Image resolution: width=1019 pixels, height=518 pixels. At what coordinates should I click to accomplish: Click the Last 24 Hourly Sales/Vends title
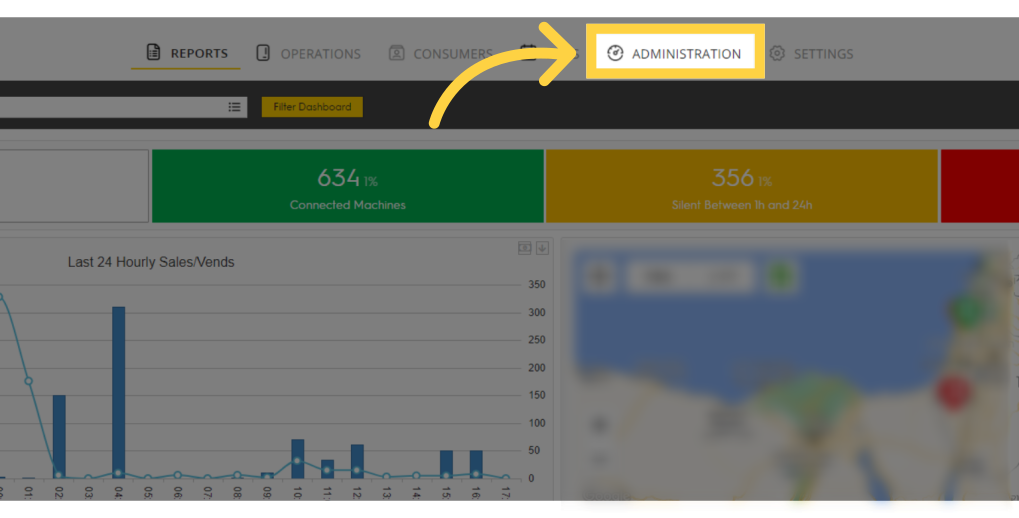tap(151, 263)
